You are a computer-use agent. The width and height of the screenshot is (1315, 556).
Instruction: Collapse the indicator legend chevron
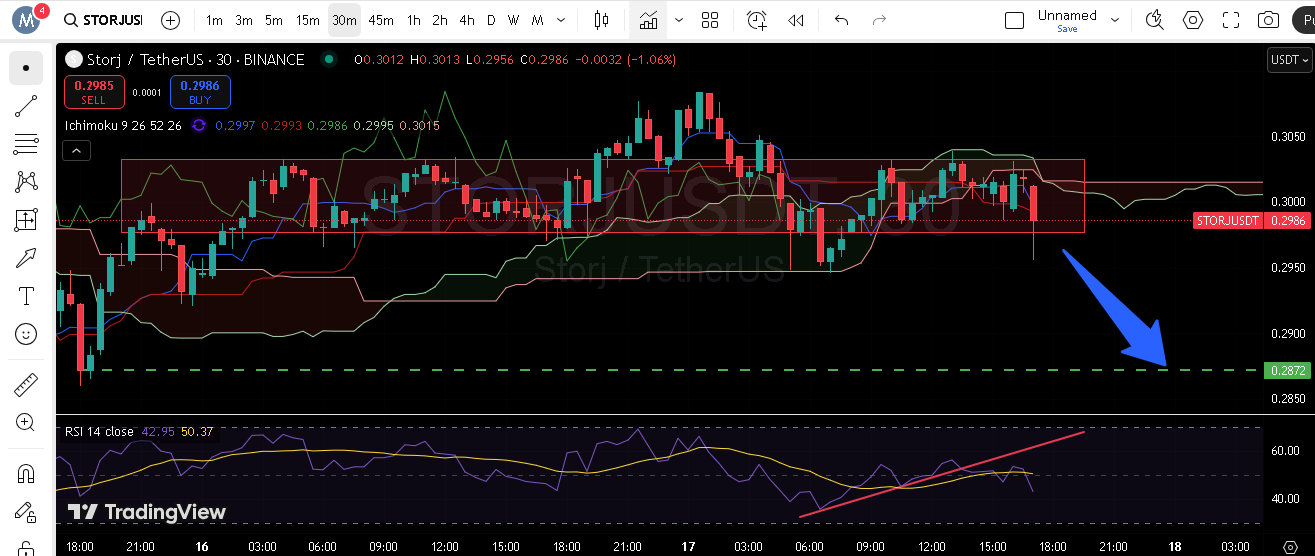[x=76, y=151]
